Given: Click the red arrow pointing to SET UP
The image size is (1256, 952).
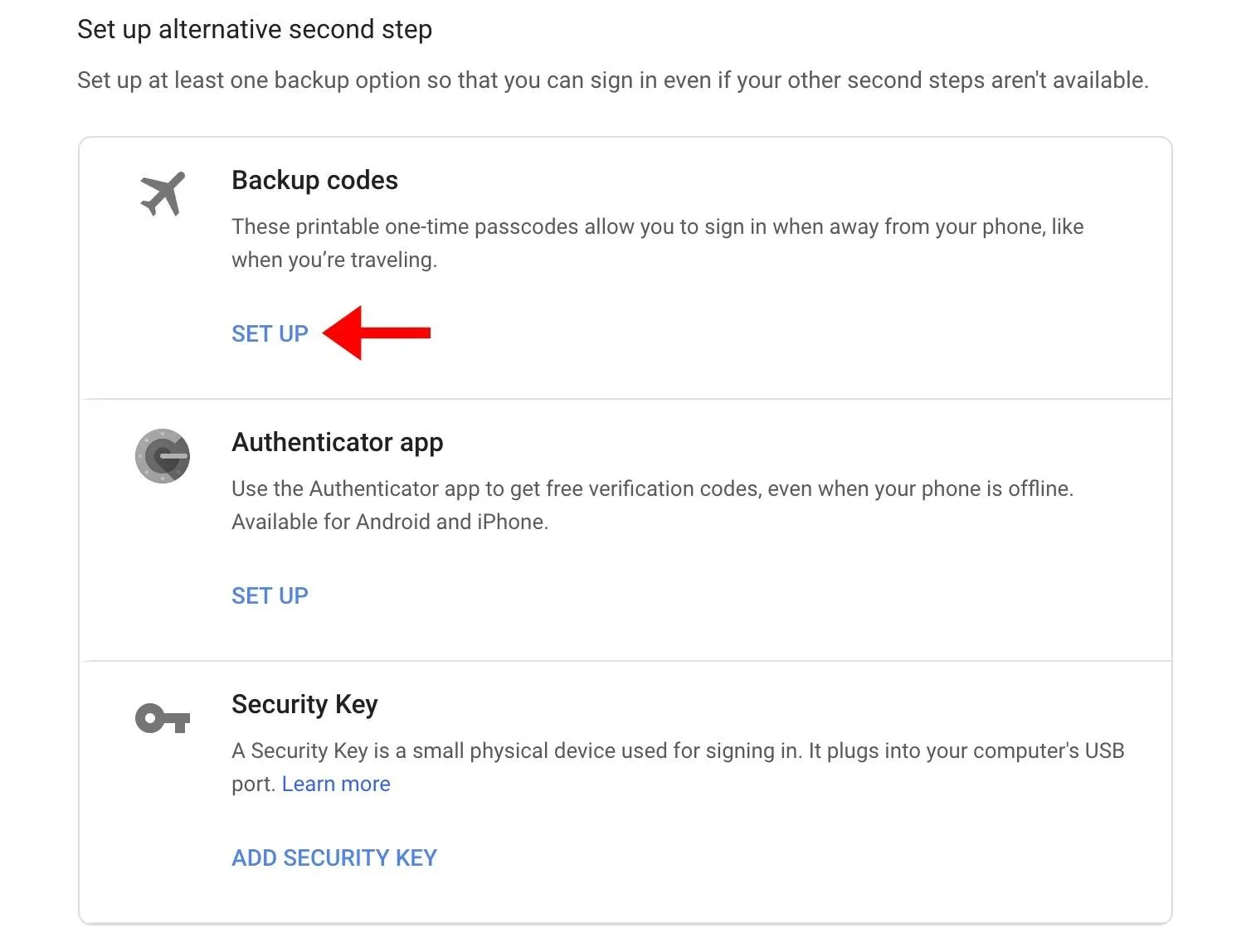Looking at the screenshot, I should click(x=377, y=333).
